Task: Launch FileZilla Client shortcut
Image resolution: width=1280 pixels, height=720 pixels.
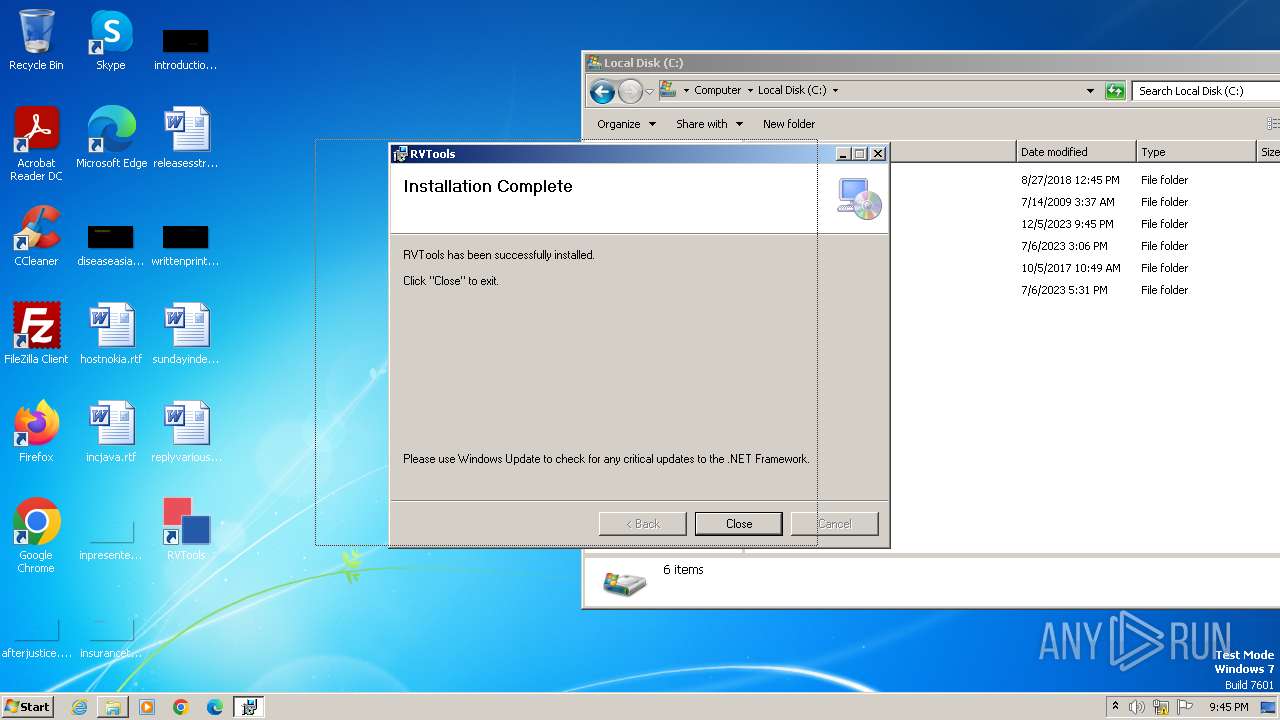Action: pos(36,334)
